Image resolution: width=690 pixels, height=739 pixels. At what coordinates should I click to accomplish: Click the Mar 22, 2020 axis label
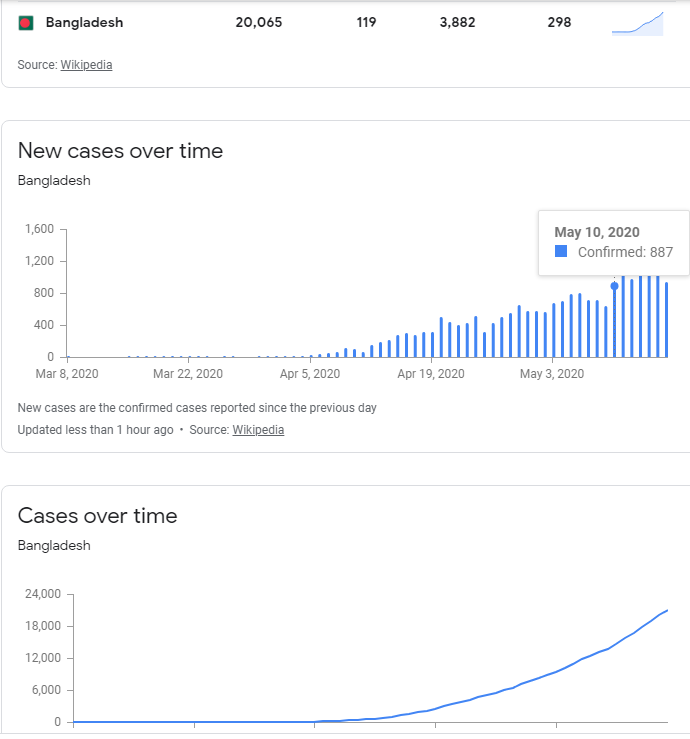[x=188, y=374]
